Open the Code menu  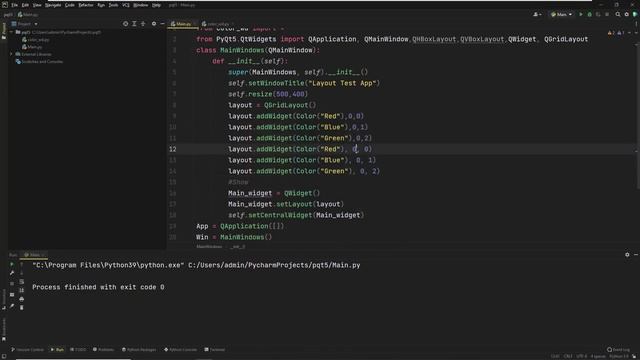(x=70, y=5)
